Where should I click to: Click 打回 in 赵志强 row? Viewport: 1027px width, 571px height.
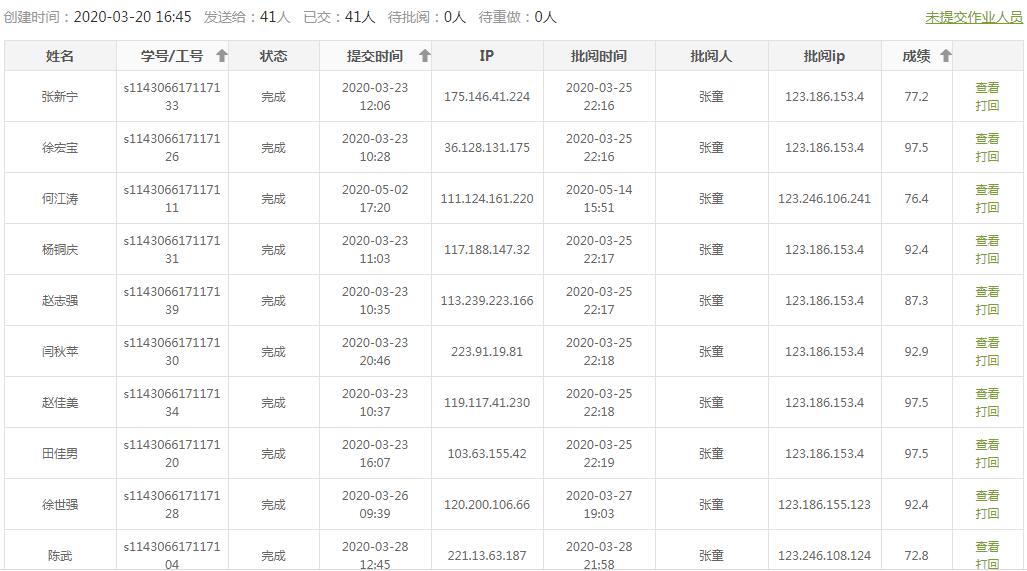[987, 310]
